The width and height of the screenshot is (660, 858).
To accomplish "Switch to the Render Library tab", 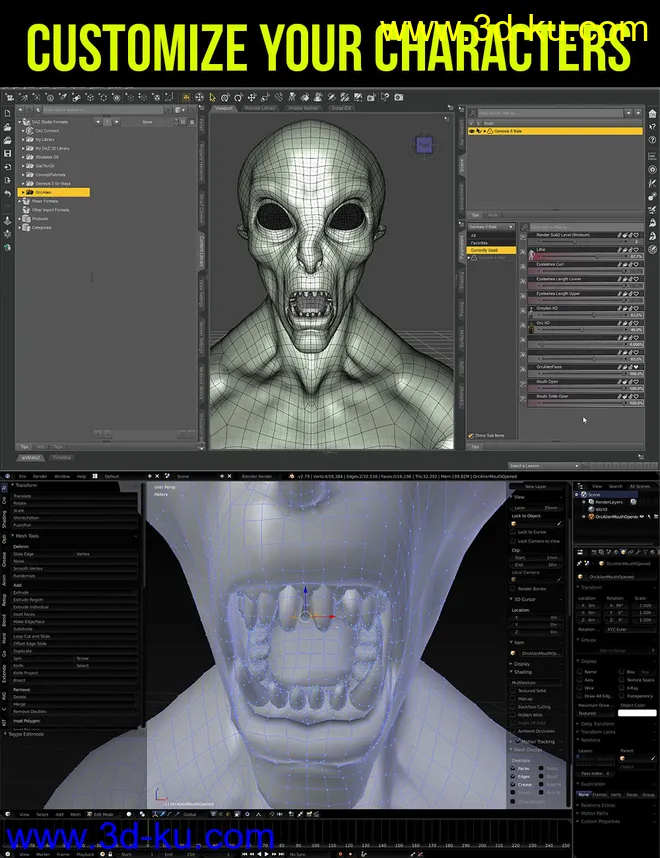I will click(261, 107).
